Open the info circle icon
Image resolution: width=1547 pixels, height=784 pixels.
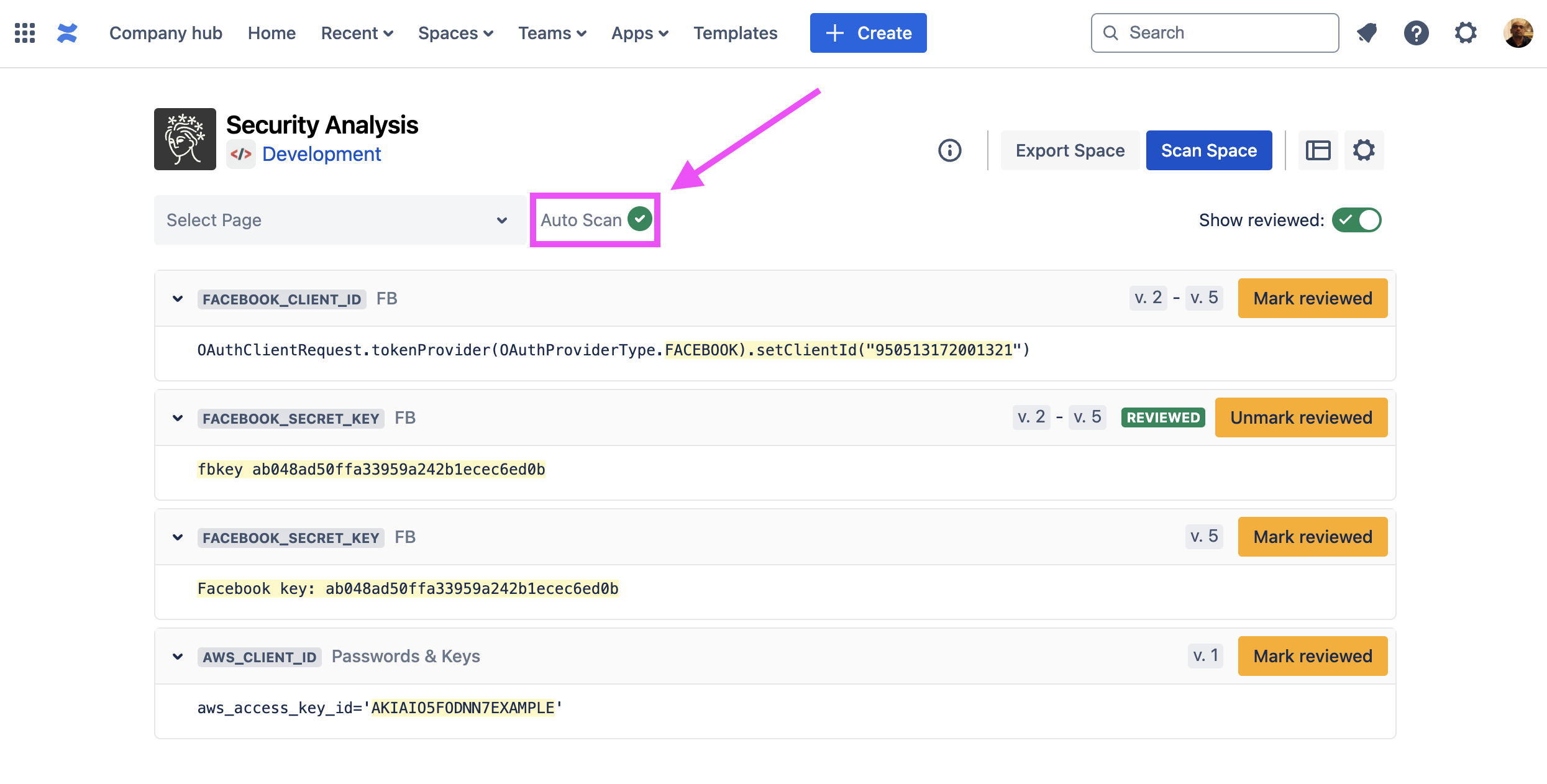(x=950, y=150)
